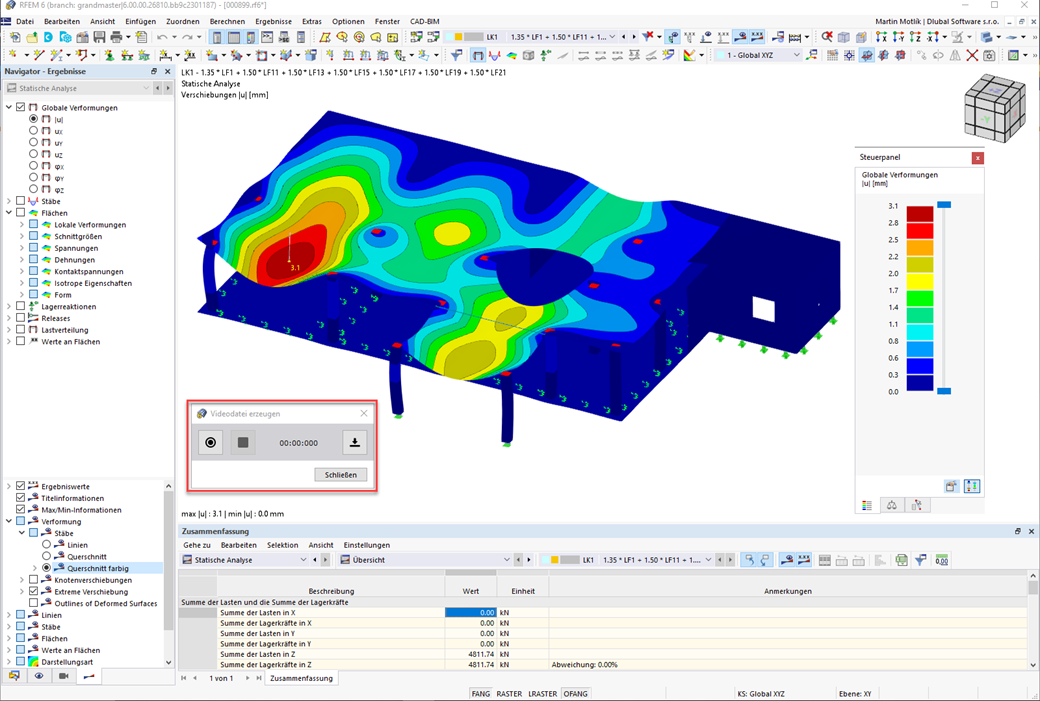Click the funnel filter icon in Zusammenfassung toolbar
Viewport: 1040px width, 701px height.
click(x=921, y=560)
